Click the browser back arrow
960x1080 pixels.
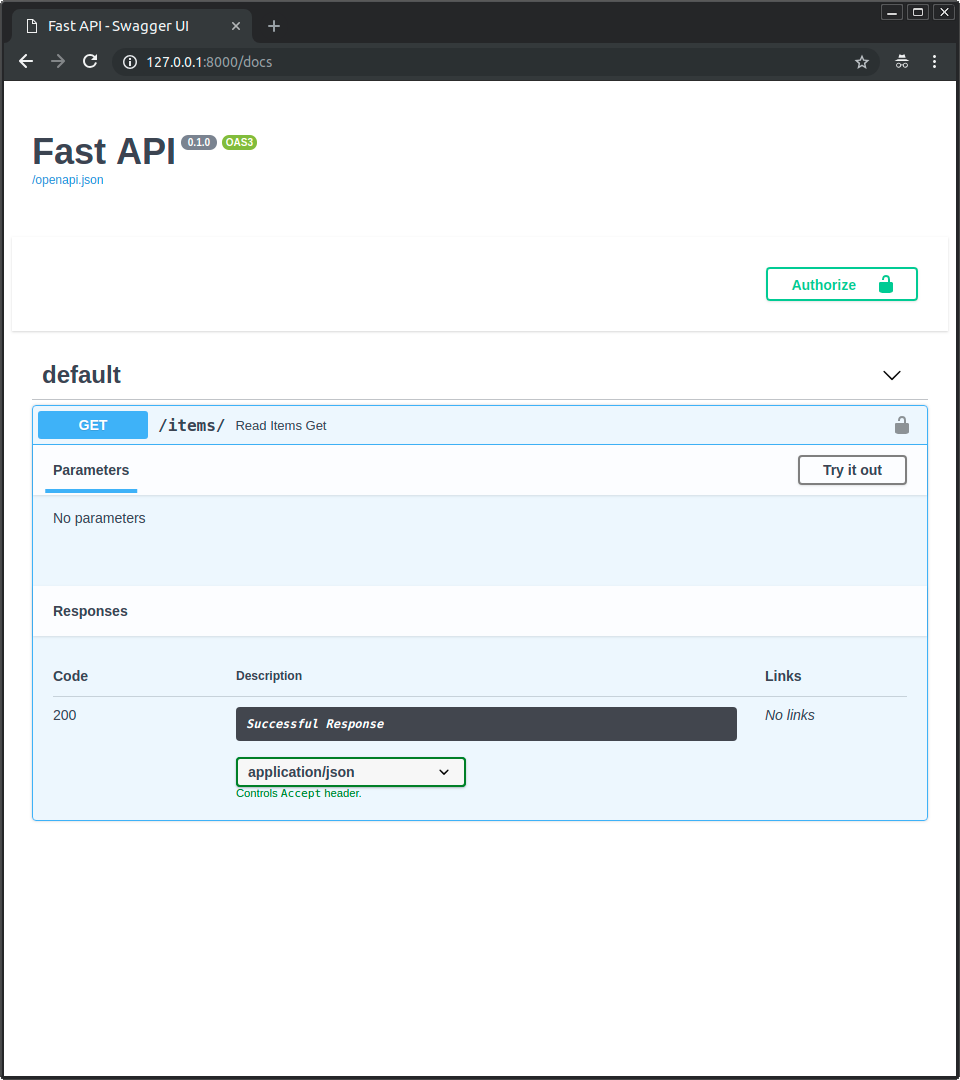pos(26,62)
